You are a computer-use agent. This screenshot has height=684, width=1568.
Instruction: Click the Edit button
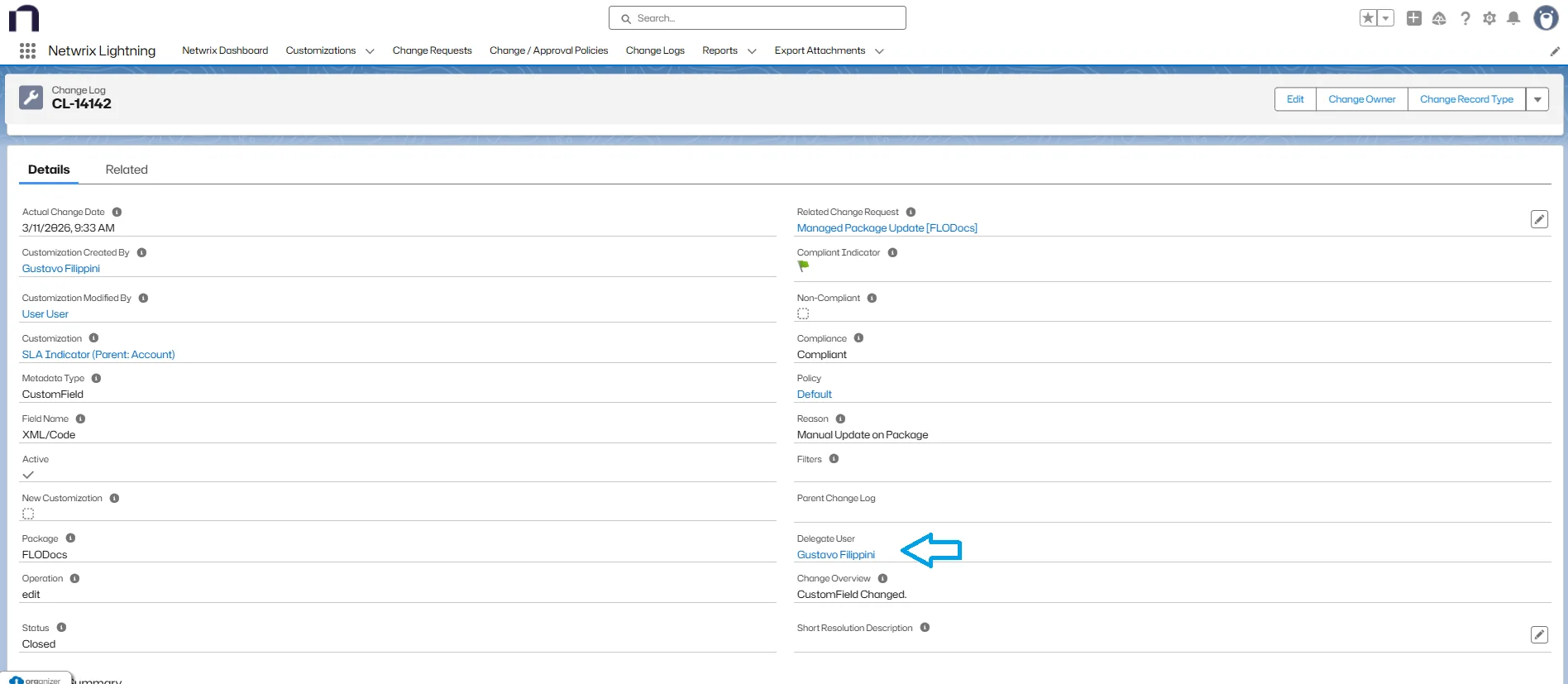(1295, 99)
